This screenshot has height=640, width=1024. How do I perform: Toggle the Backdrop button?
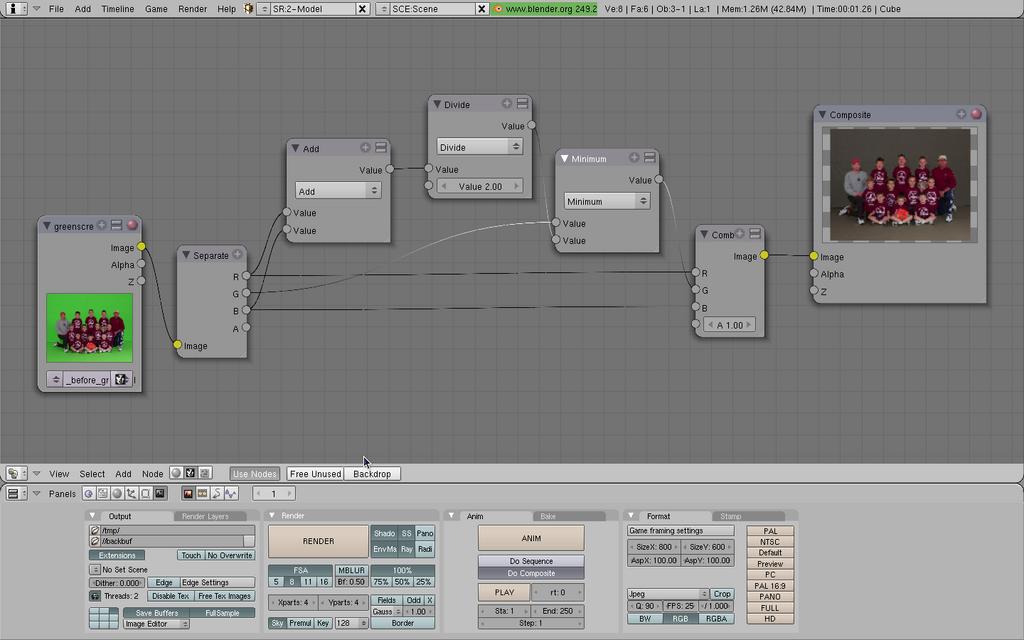pos(372,474)
